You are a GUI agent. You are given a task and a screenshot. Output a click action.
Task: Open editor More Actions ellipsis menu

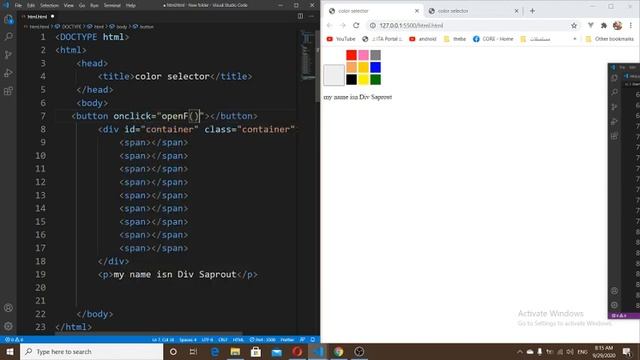311,16
